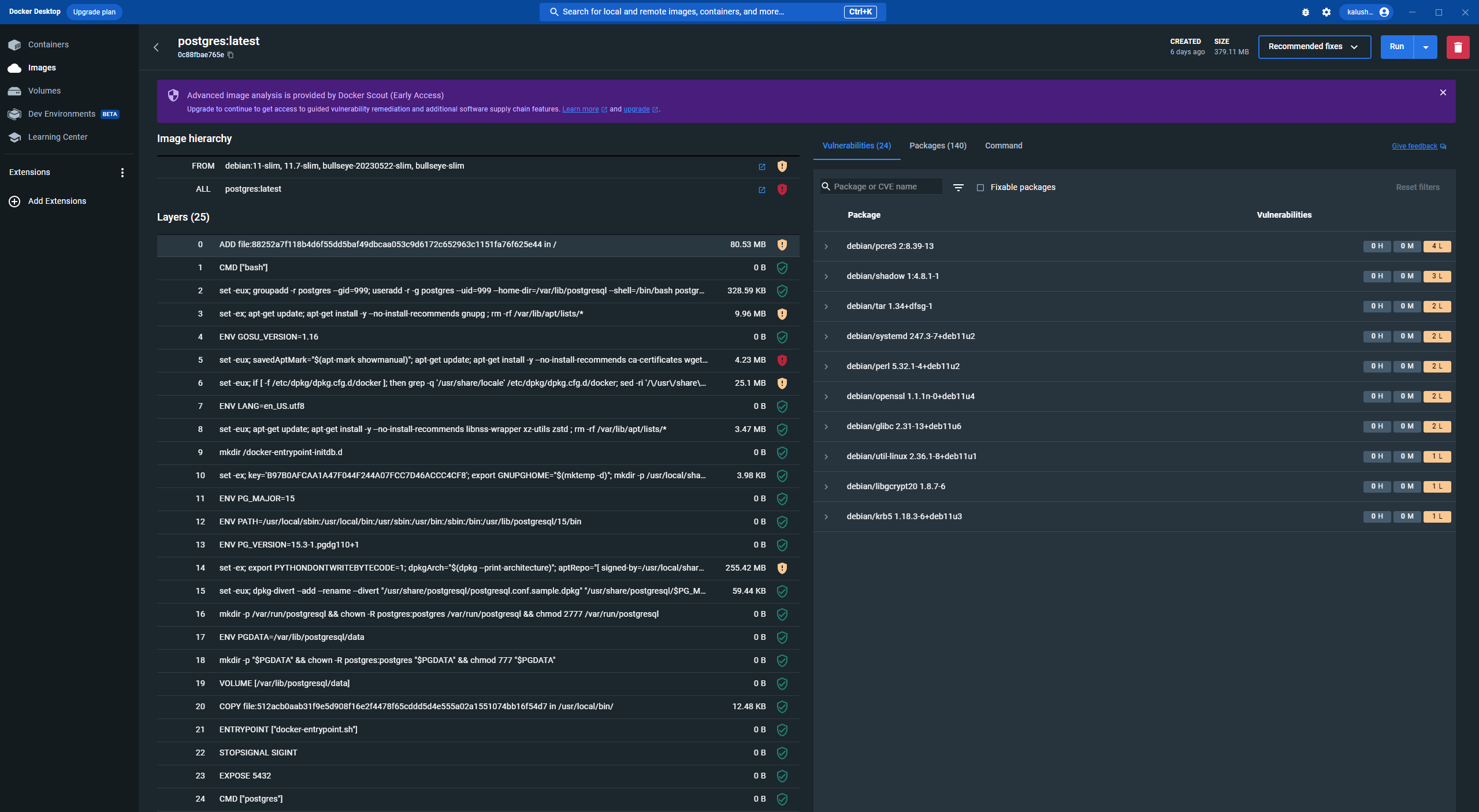This screenshot has height=812, width=1479.
Task: Select layer 19 VOLUME /var/lib/postgresql/data
Action: (478, 684)
